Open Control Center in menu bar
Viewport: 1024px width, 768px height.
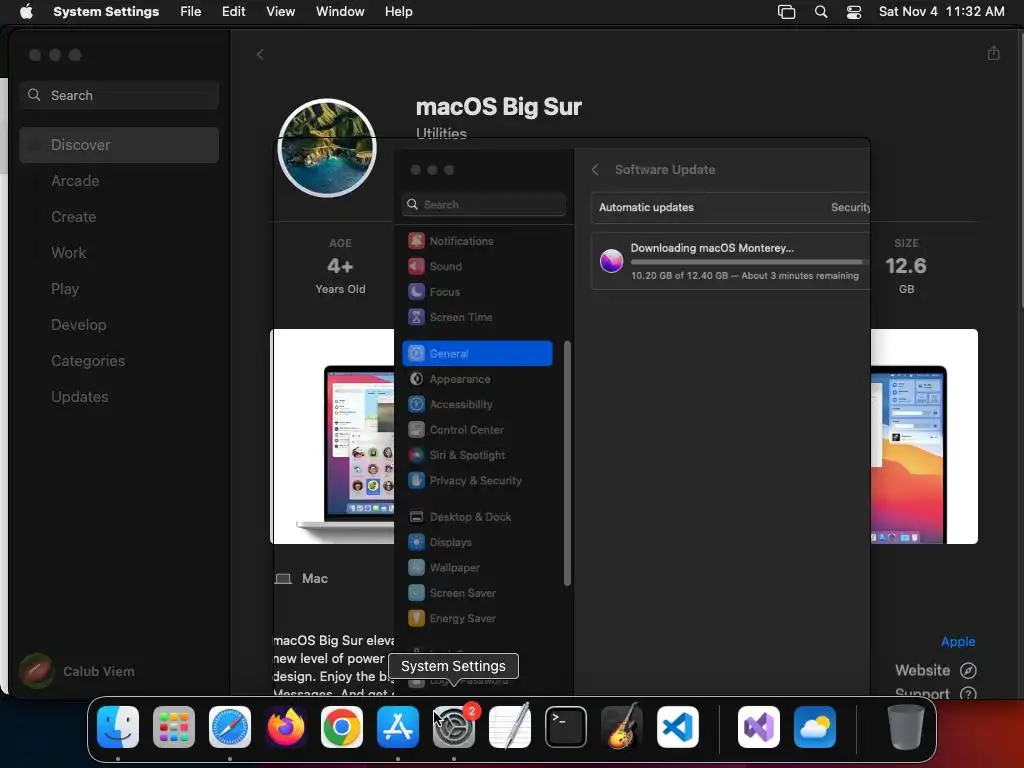point(854,12)
